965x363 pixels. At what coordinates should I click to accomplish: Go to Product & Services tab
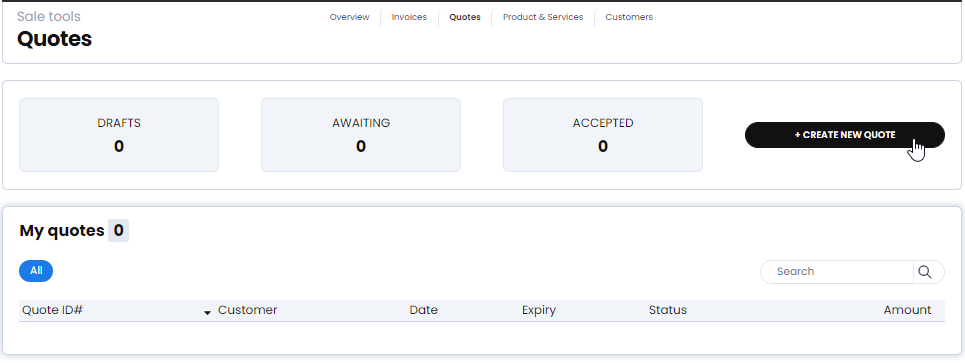543,17
